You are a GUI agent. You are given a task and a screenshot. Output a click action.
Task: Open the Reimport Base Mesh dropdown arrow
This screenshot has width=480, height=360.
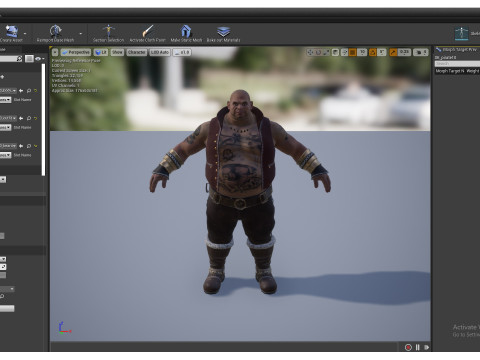(x=80, y=34)
